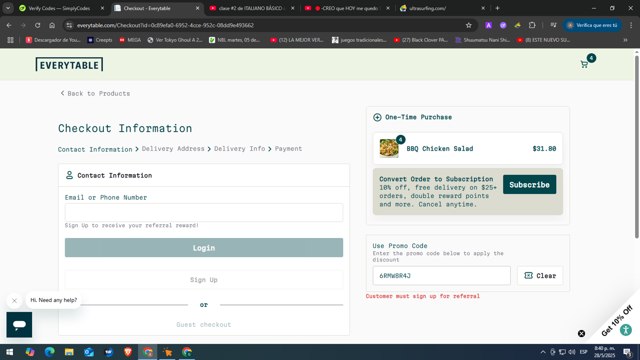Click the Login button
The height and width of the screenshot is (360, 640).
(x=204, y=248)
